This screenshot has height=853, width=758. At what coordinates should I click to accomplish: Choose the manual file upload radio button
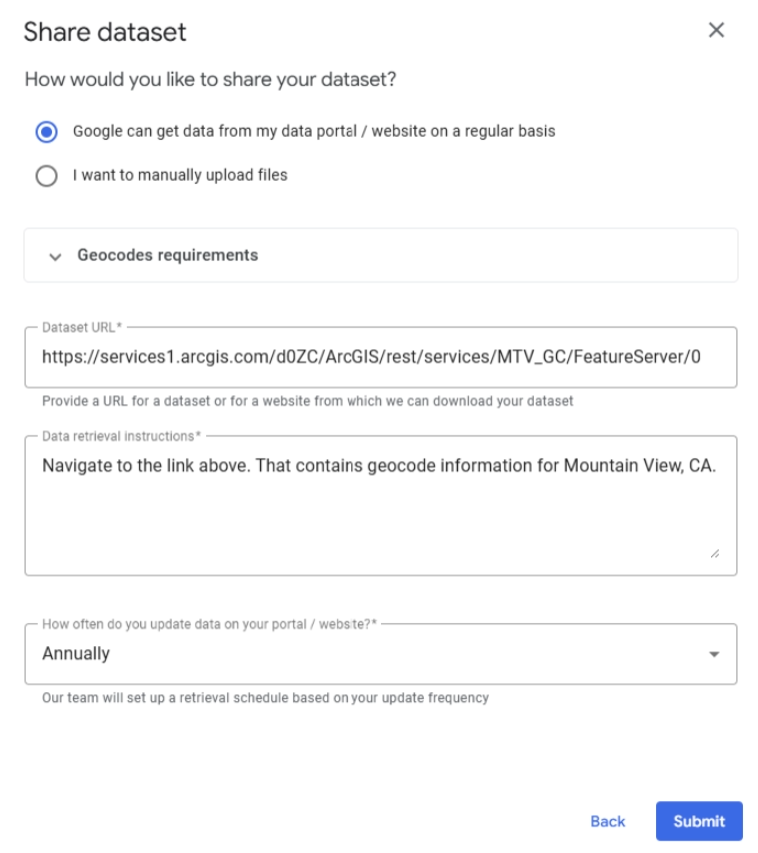pyautogui.click(x=46, y=176)
